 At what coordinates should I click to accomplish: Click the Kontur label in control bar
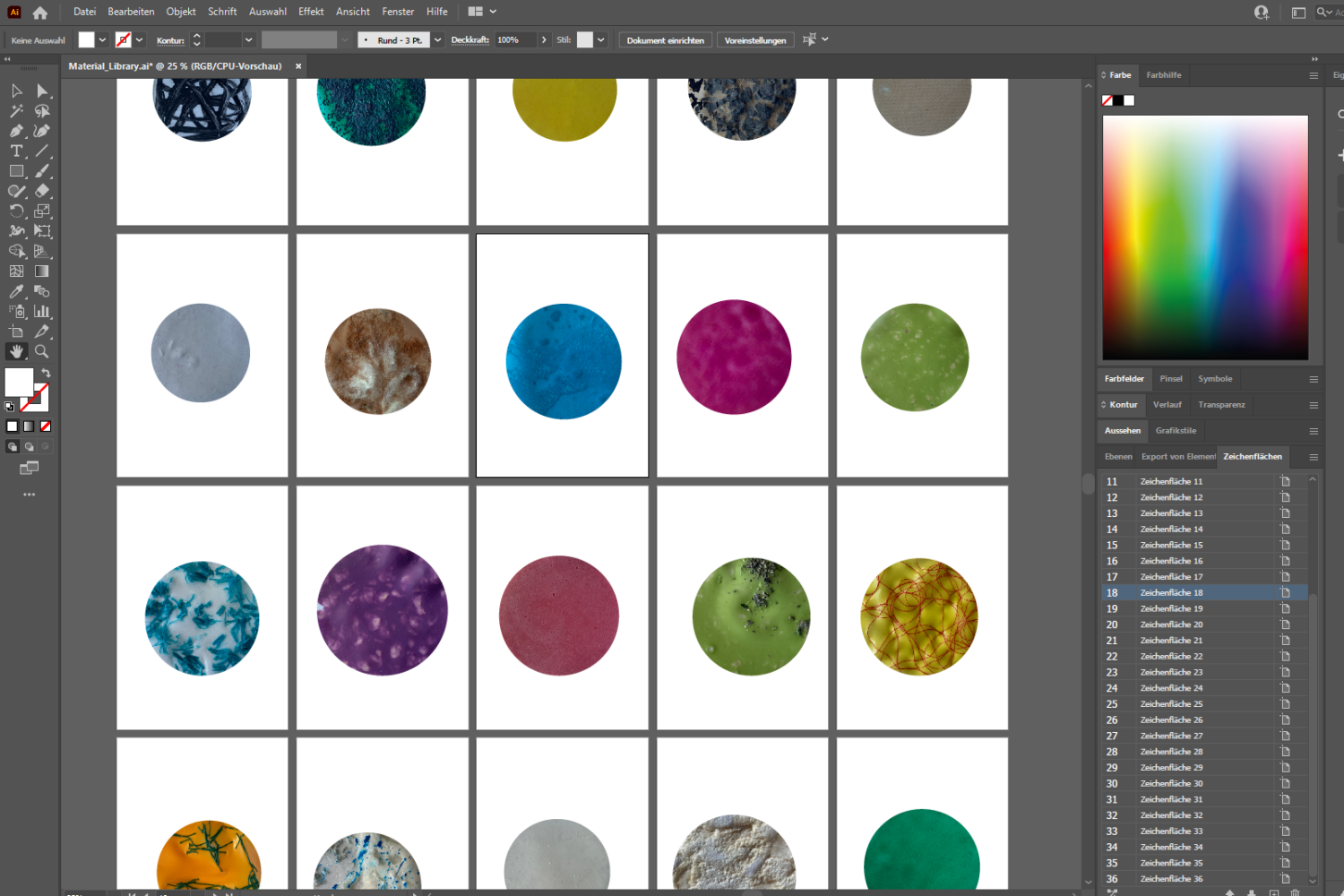coord(170,40)
